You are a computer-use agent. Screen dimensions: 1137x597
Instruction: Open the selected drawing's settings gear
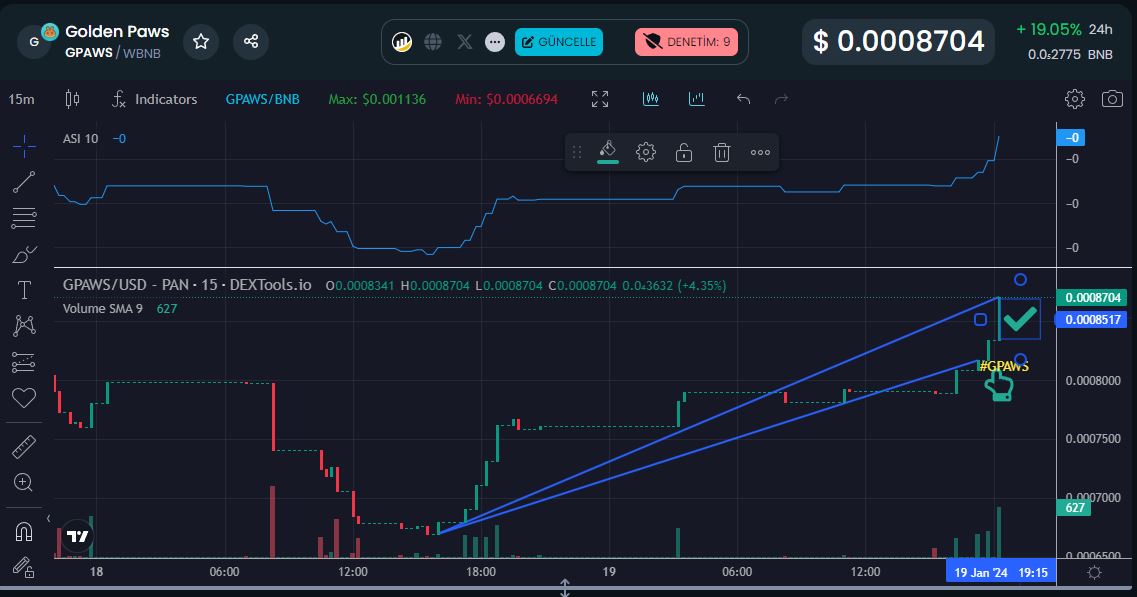pyautogui.click(x=645, y=152)
